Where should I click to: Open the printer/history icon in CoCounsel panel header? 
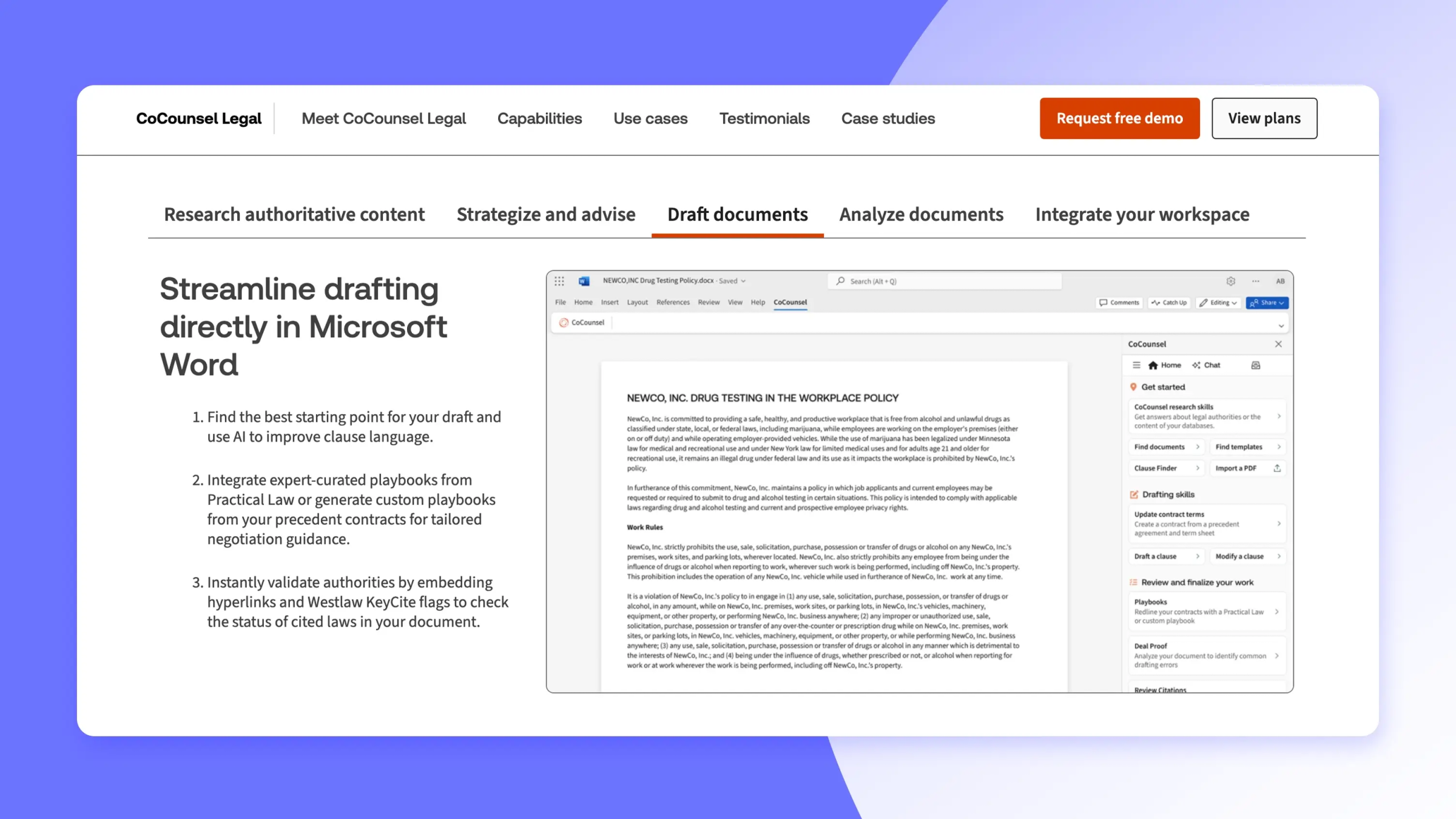tap(1255, 365)
